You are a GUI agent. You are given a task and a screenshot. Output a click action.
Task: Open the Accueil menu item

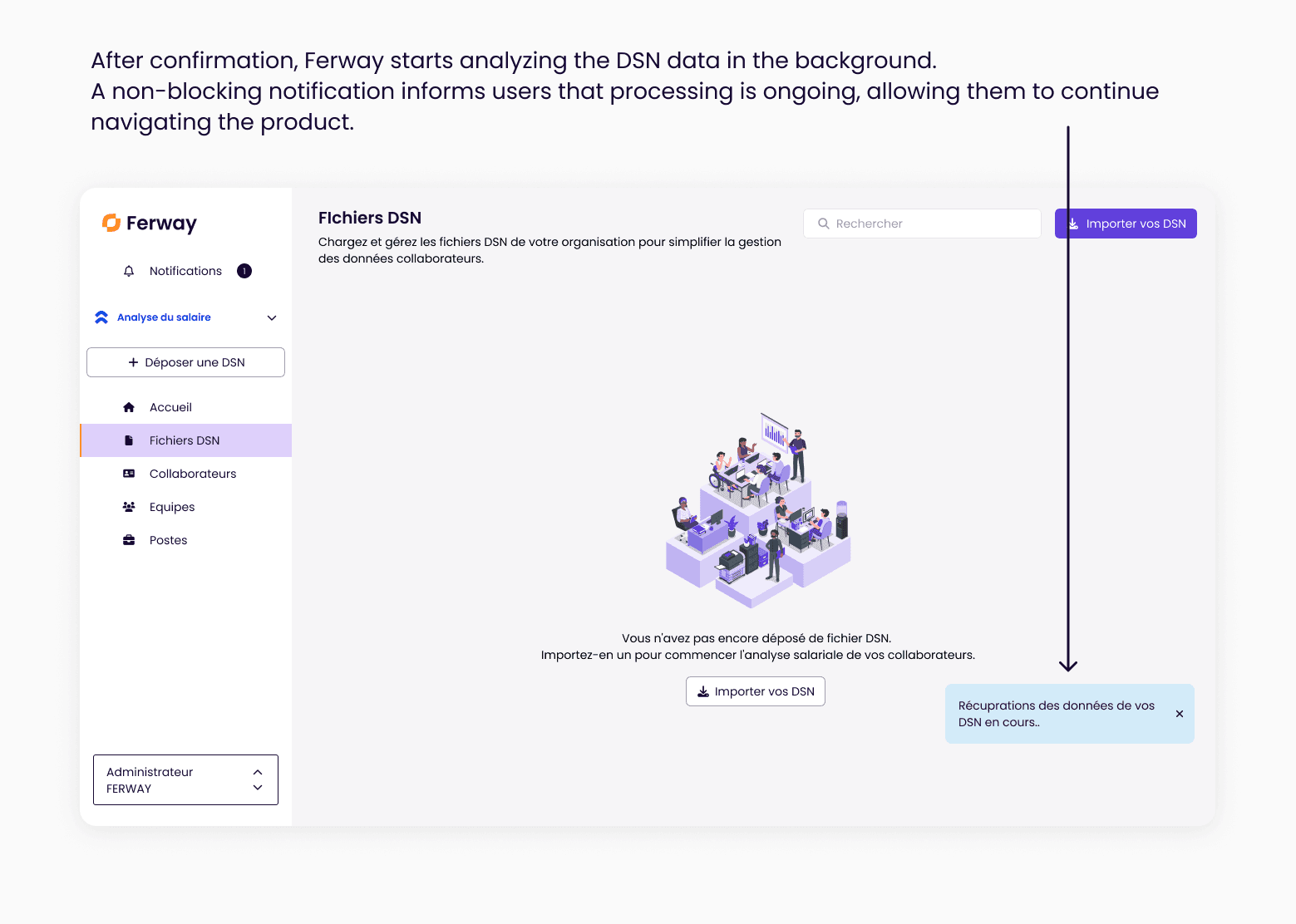[x=186, y=407]
